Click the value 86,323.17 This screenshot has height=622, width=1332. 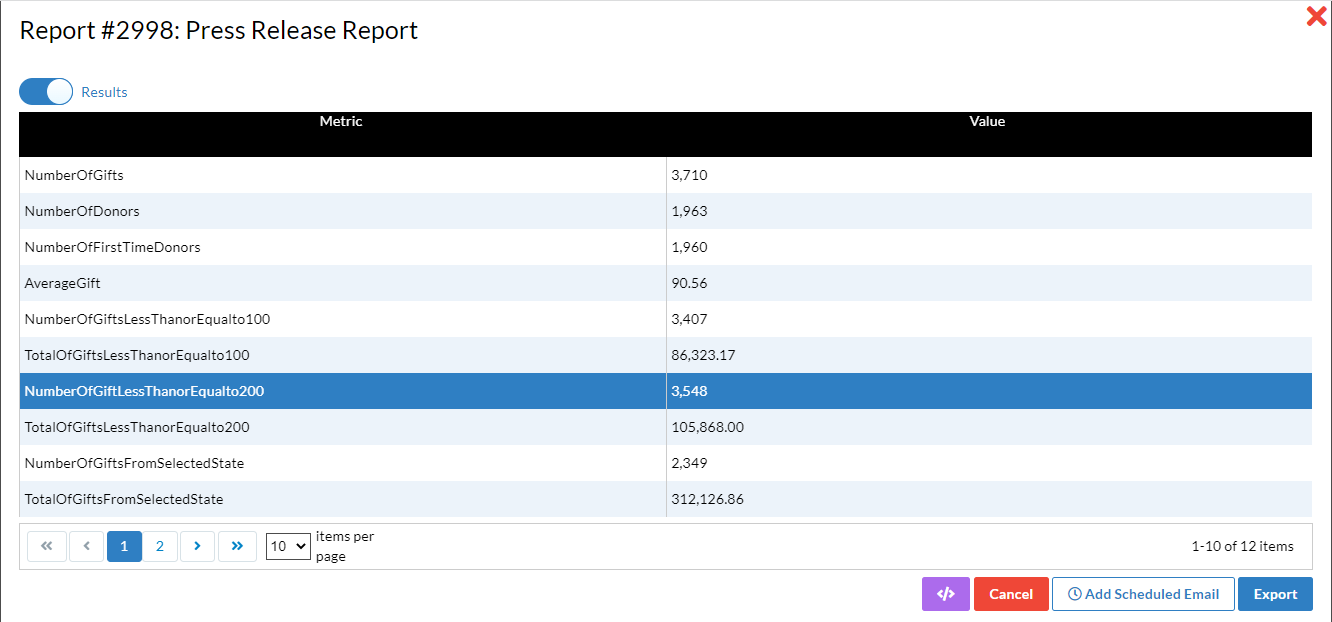[704, 355]
